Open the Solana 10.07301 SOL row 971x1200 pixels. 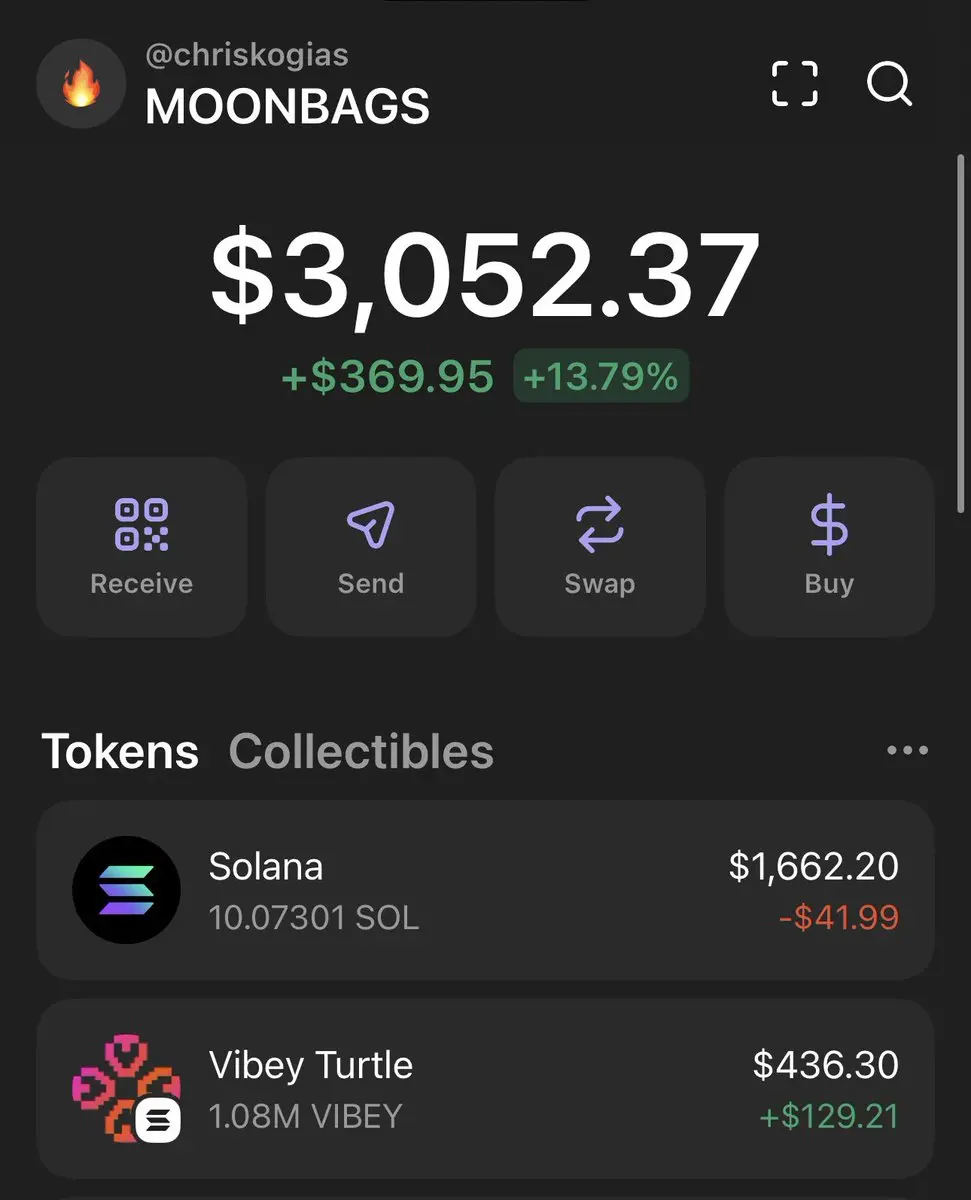click(486, 890)
